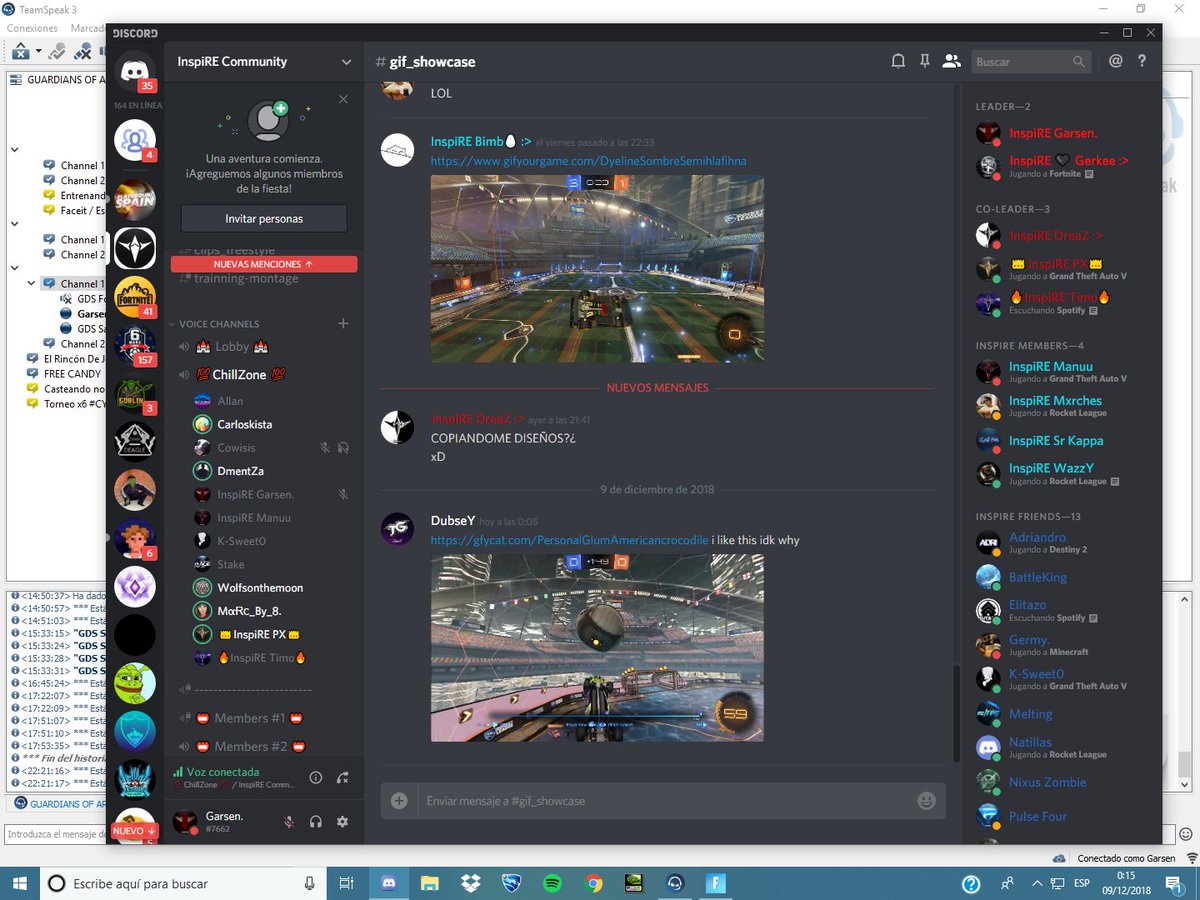Open Chrome from the taskbar

[594, 884]
